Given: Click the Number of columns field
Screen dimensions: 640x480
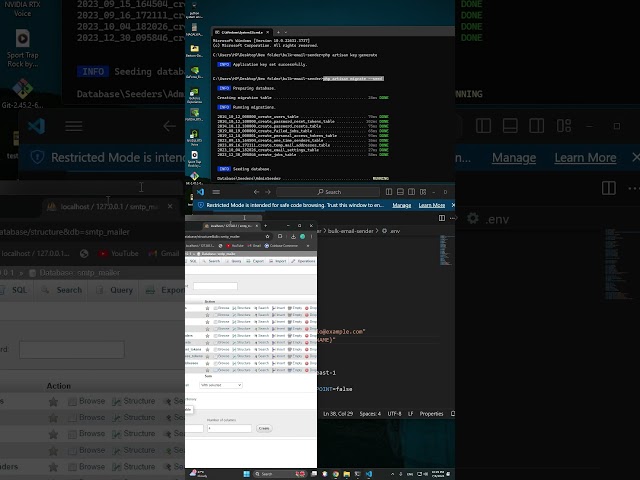Looking at the screenshot, I should coord(229,429).
